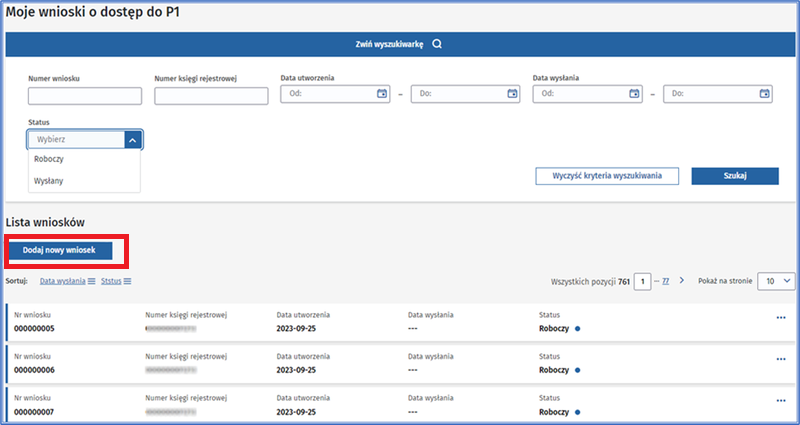This screenshot has width=800, height=425.
Task: Focus the Numer wniosku input field
Action: click(85, 96)
